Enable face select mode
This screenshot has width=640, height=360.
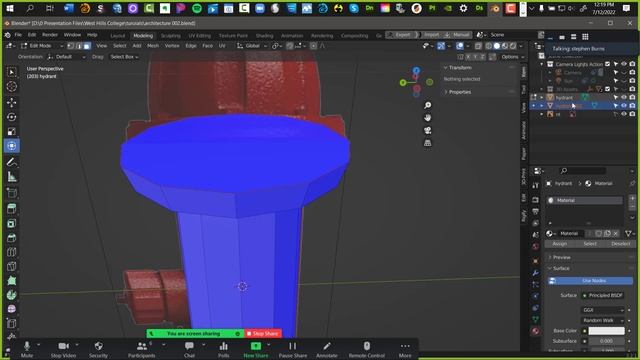point(87,46)
